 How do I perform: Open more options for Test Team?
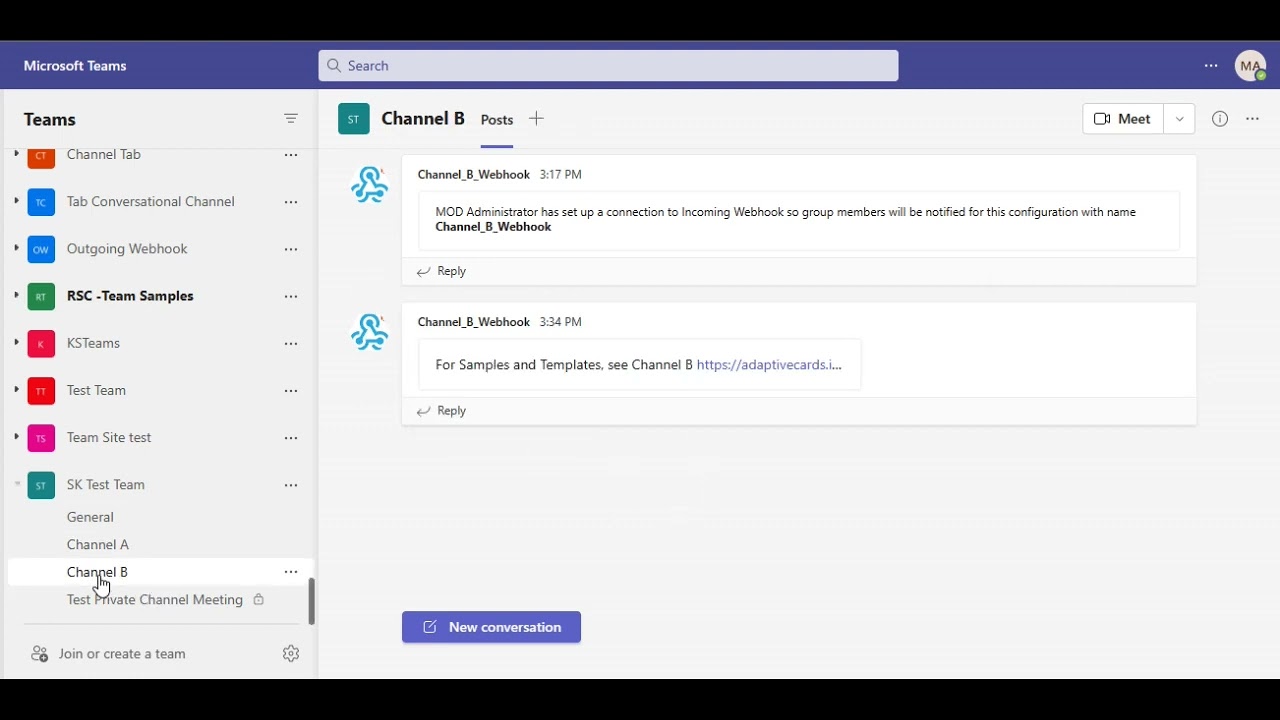(291, 390)
